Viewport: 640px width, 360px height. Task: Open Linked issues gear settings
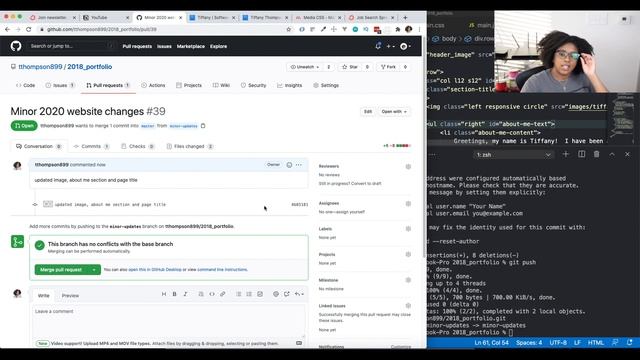point(408,306)
